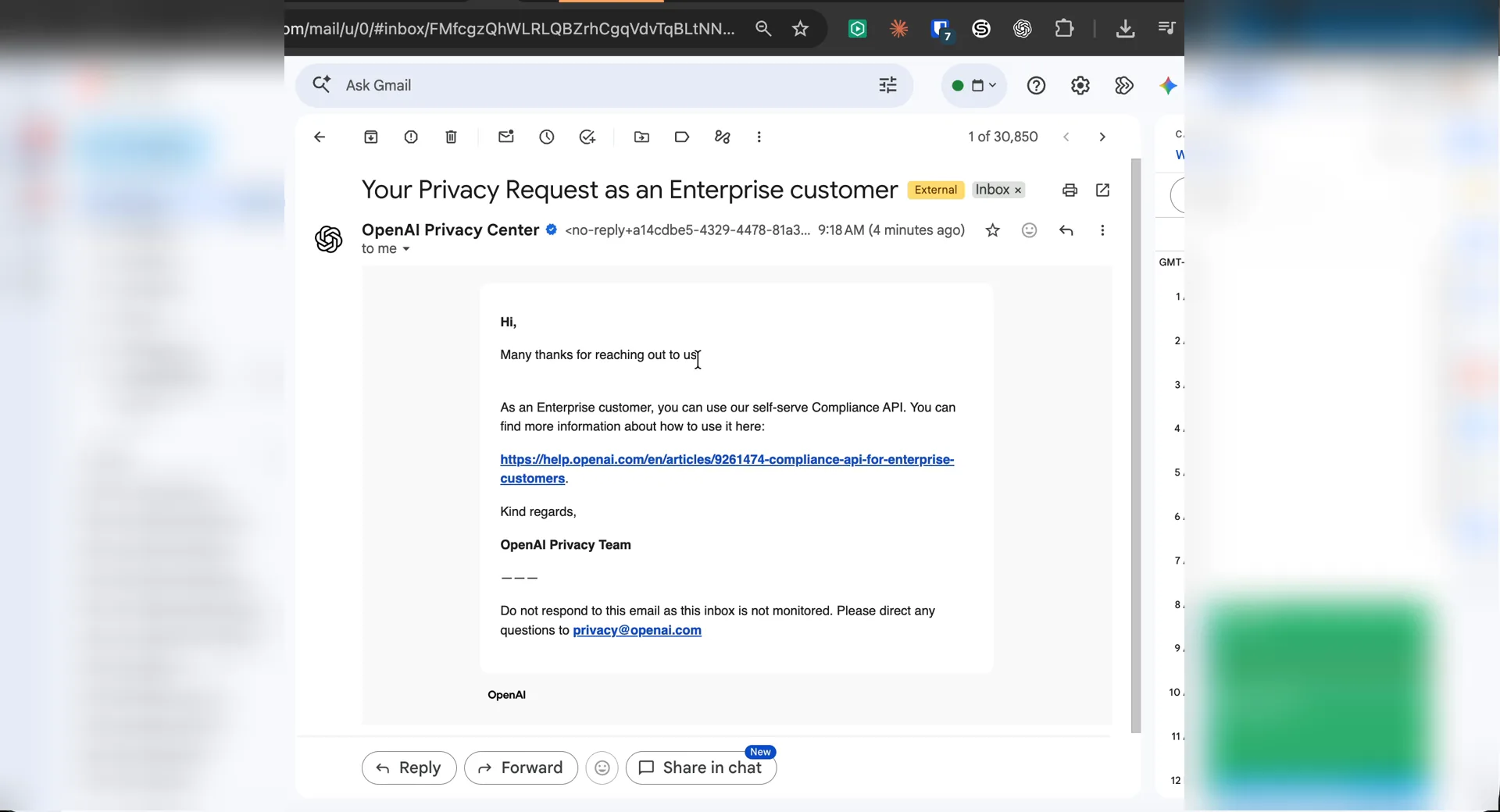1500x812 pixels.
Task: Click the 9:18 AM timestamp
Action: [x=891, y=230]
